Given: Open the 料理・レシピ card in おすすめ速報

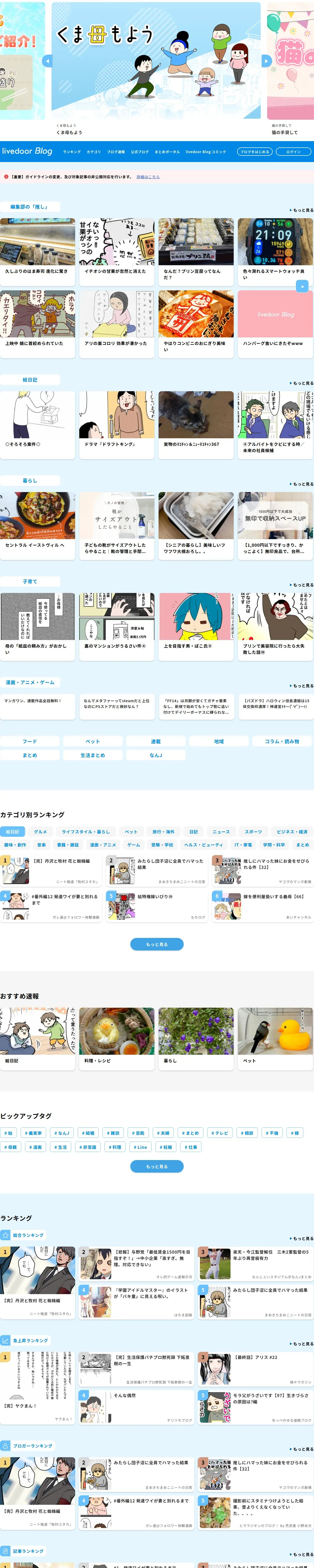Looking at the screenshot, I should 116,1039.
